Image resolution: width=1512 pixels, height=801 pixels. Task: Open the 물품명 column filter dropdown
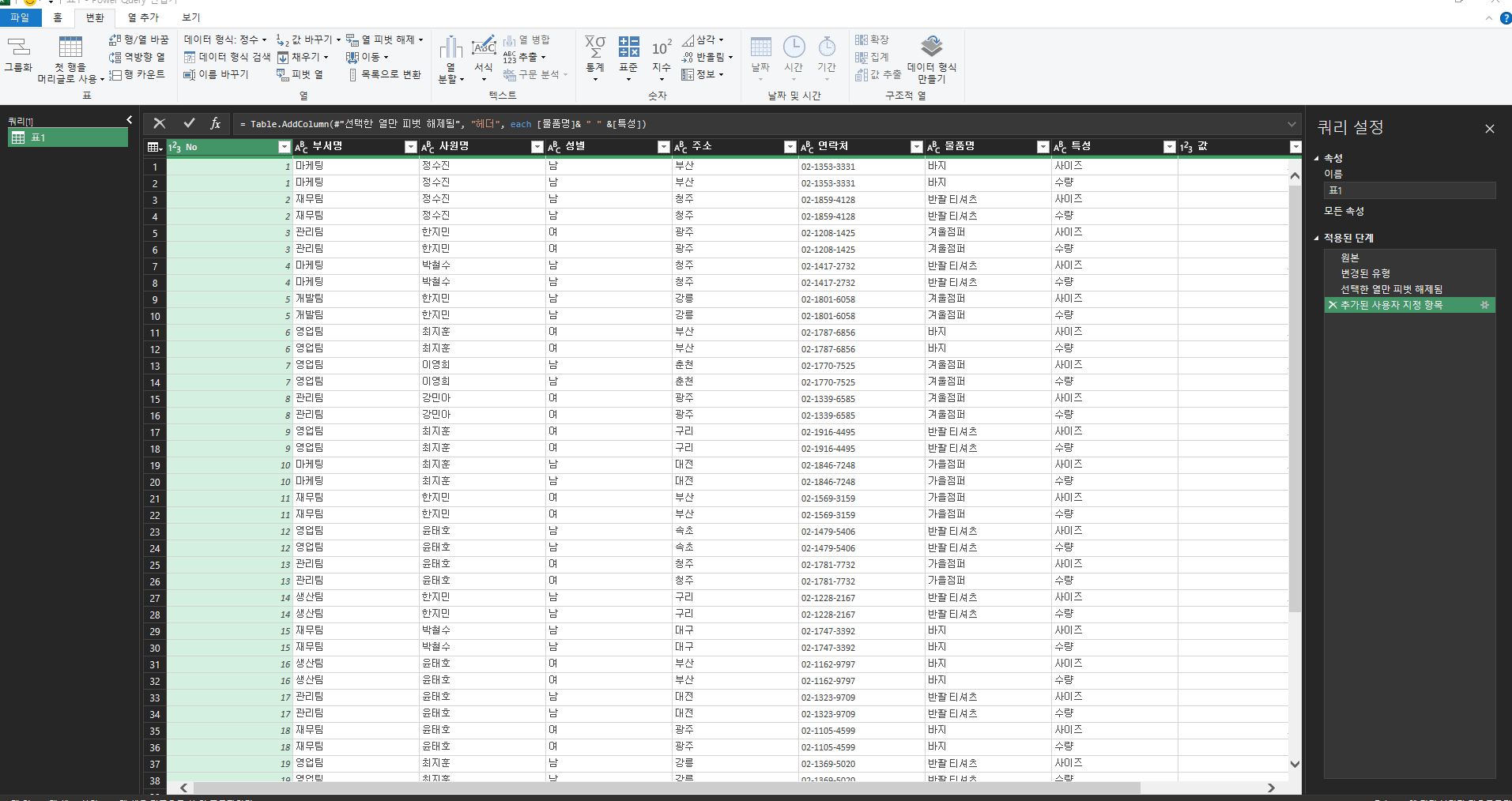(x=1043, y=147)
